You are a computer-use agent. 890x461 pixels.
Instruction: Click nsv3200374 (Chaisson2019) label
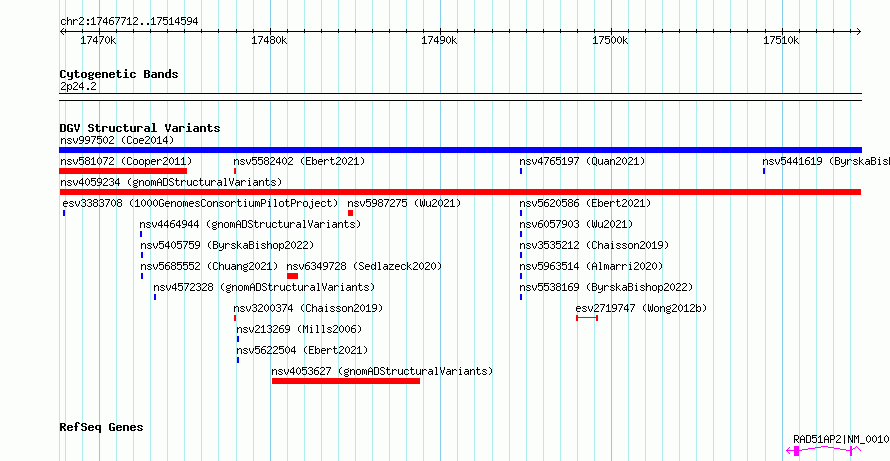point(308,308)
